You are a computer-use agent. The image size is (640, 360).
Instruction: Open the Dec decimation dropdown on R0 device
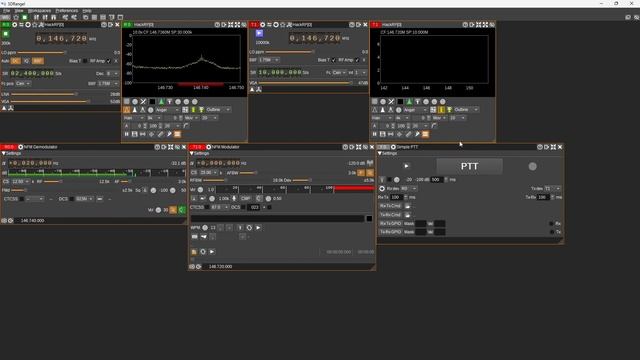(112, 73)
